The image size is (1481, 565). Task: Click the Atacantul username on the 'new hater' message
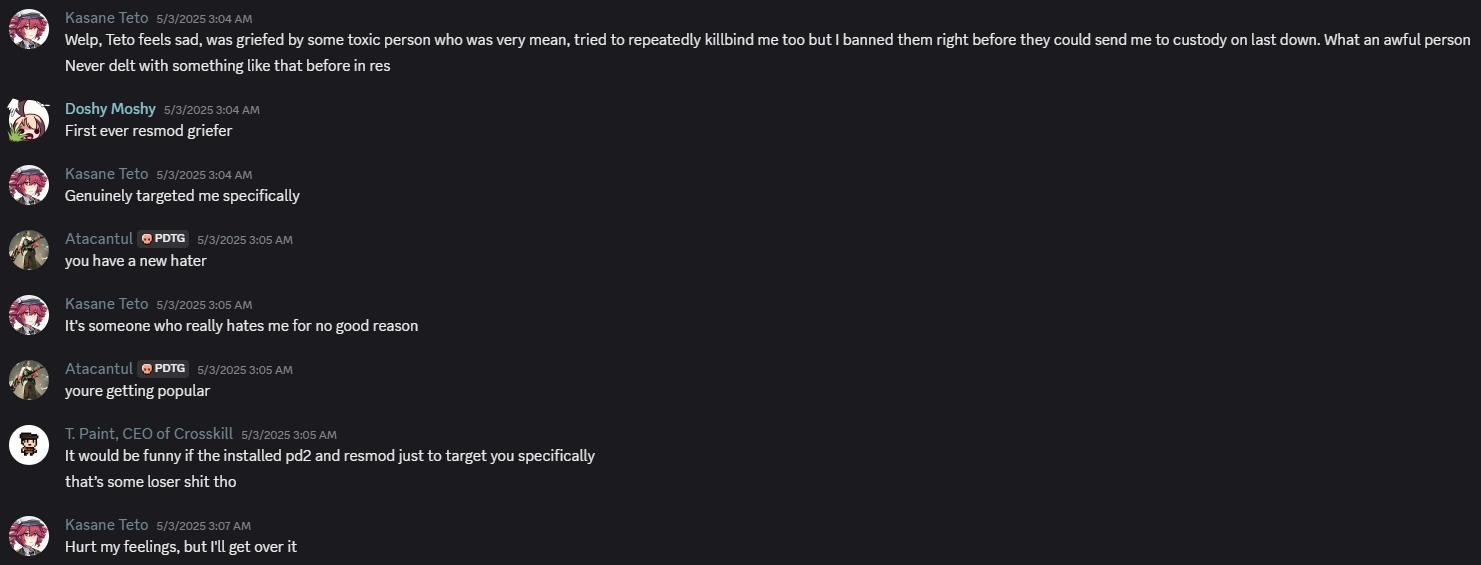99,239
